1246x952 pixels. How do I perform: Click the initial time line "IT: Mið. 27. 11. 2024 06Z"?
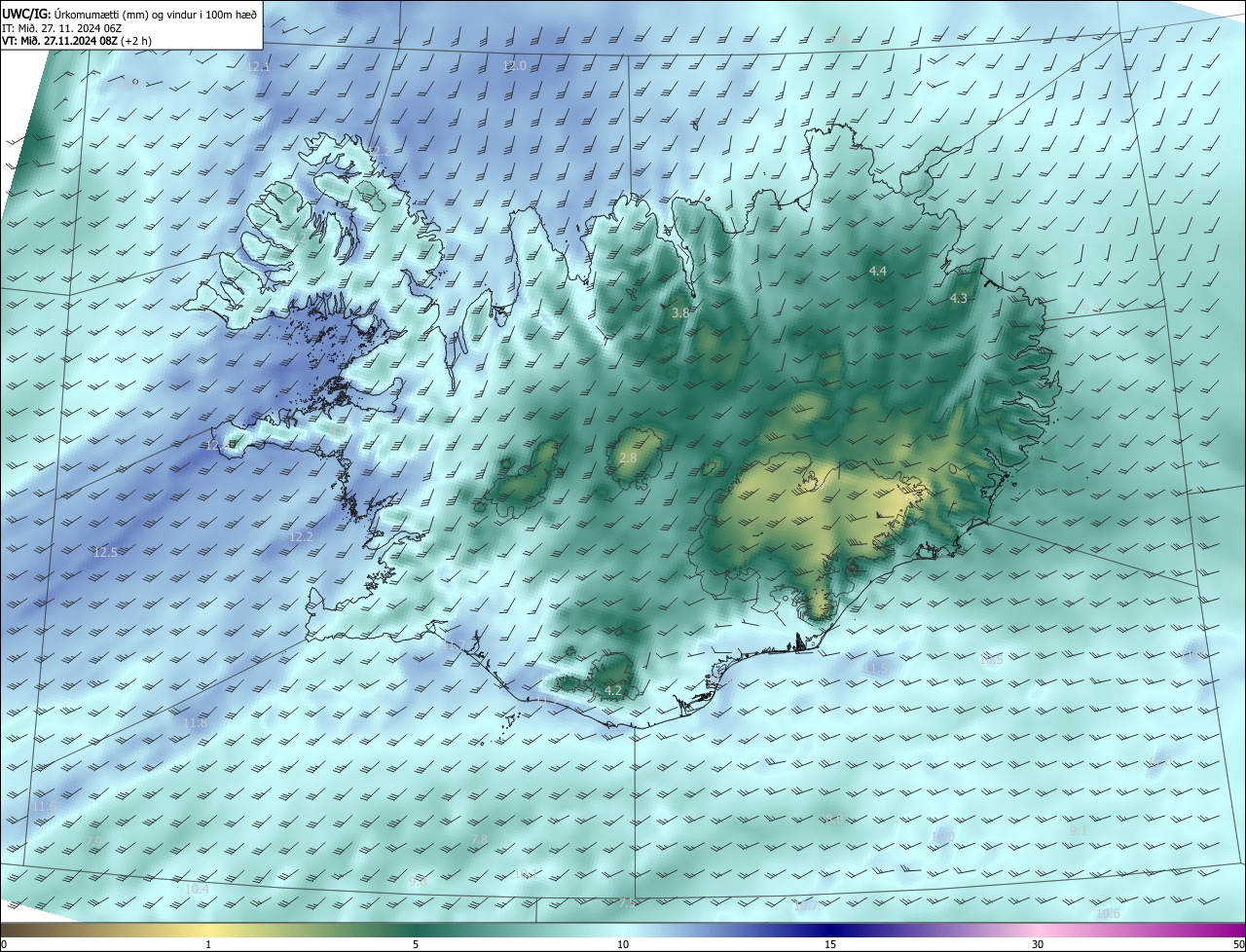[61, 27]
